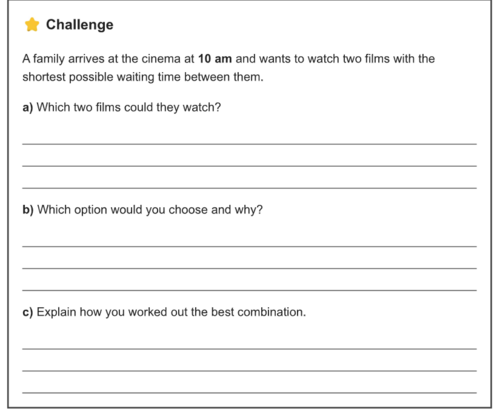500x420 pixels.
Task: Click the yellow star icon
Action: 32,25
